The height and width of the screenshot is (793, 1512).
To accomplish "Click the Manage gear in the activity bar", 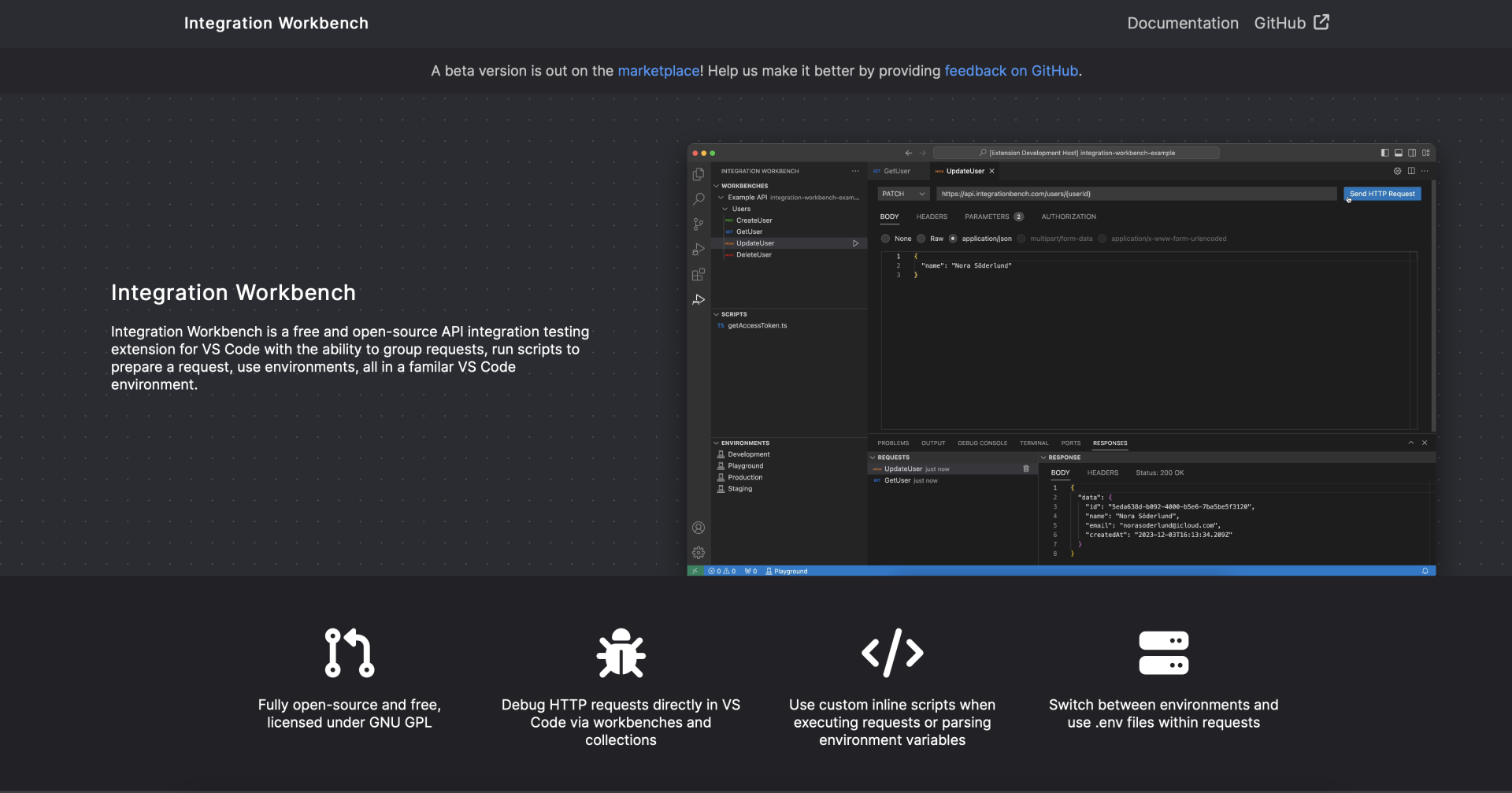I will (699, 553).
